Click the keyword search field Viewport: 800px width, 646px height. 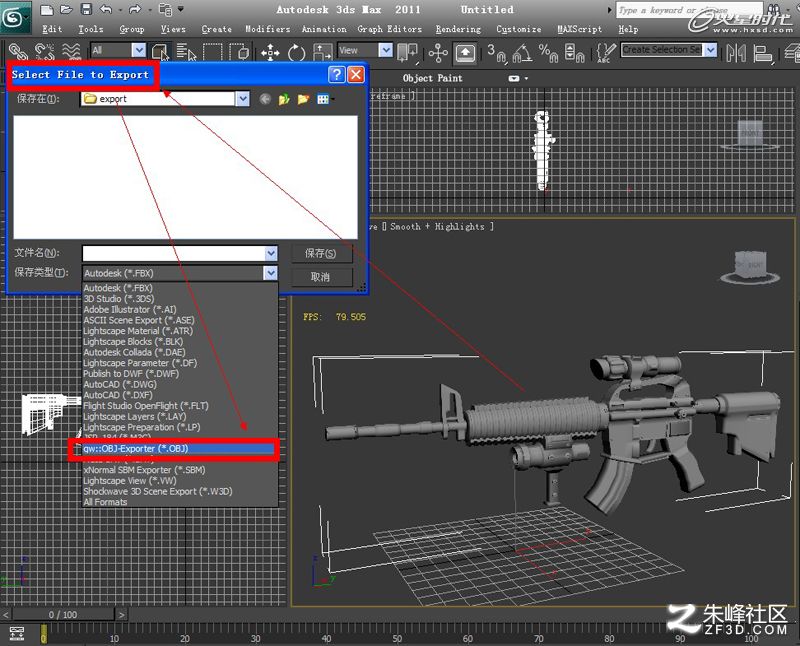pos(689,10)
